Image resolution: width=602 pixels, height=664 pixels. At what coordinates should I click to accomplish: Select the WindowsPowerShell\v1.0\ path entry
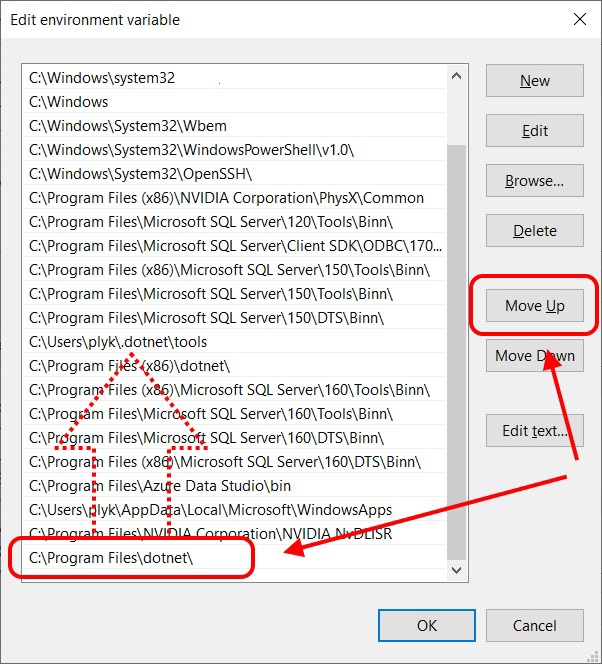click(x=235, y=149)
